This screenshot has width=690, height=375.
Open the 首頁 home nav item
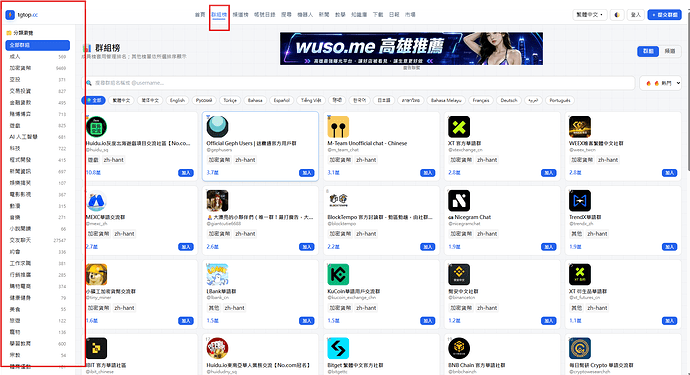(200, 15)
